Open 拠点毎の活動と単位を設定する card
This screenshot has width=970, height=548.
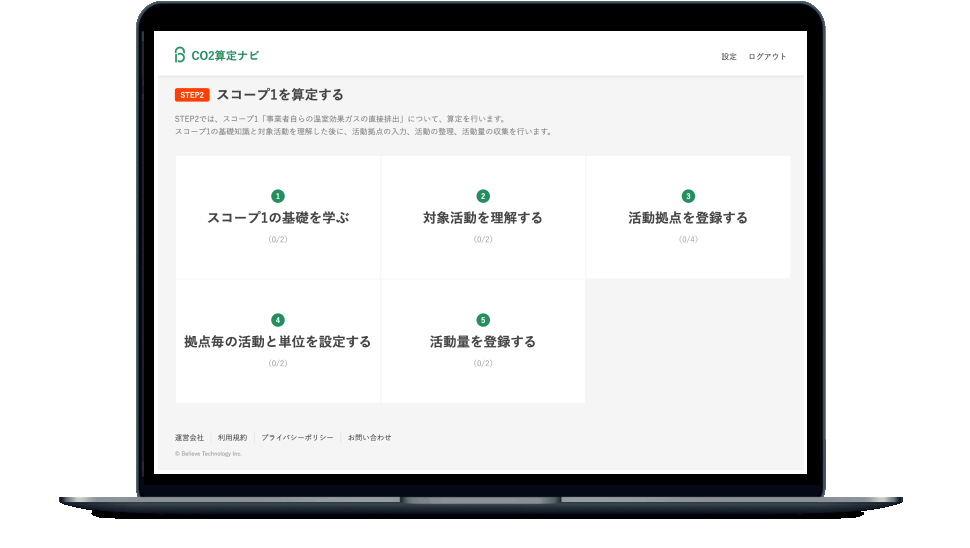(x=278, y=342)
